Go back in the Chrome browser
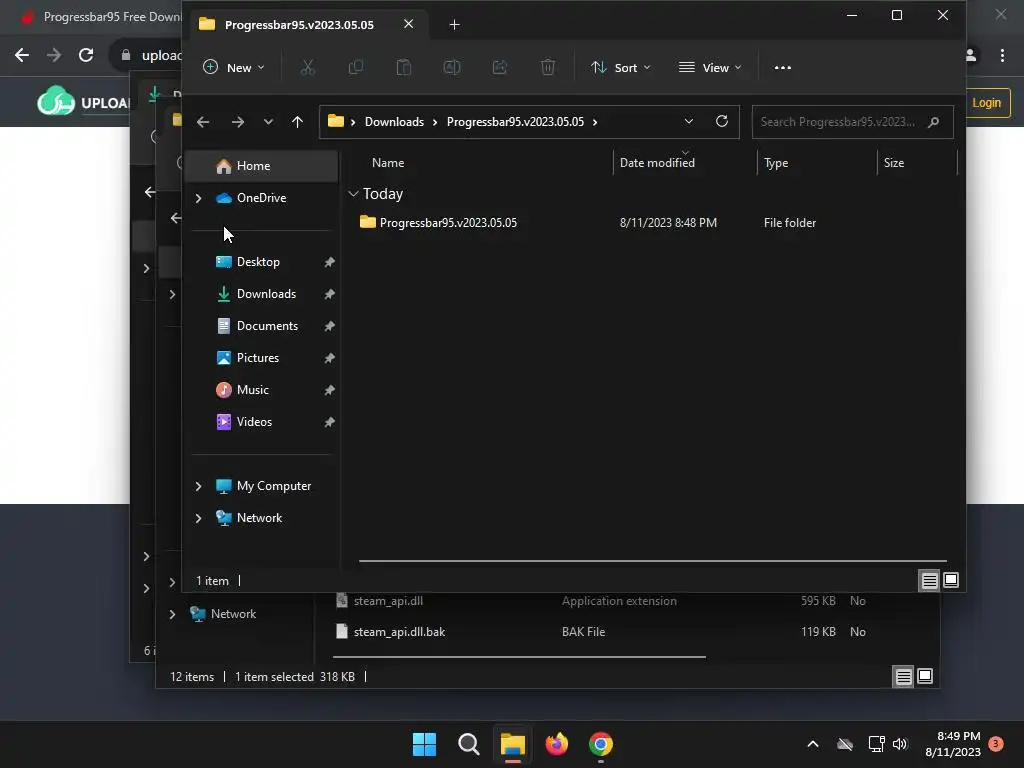The image size is (1024, 768). [22, 55]
